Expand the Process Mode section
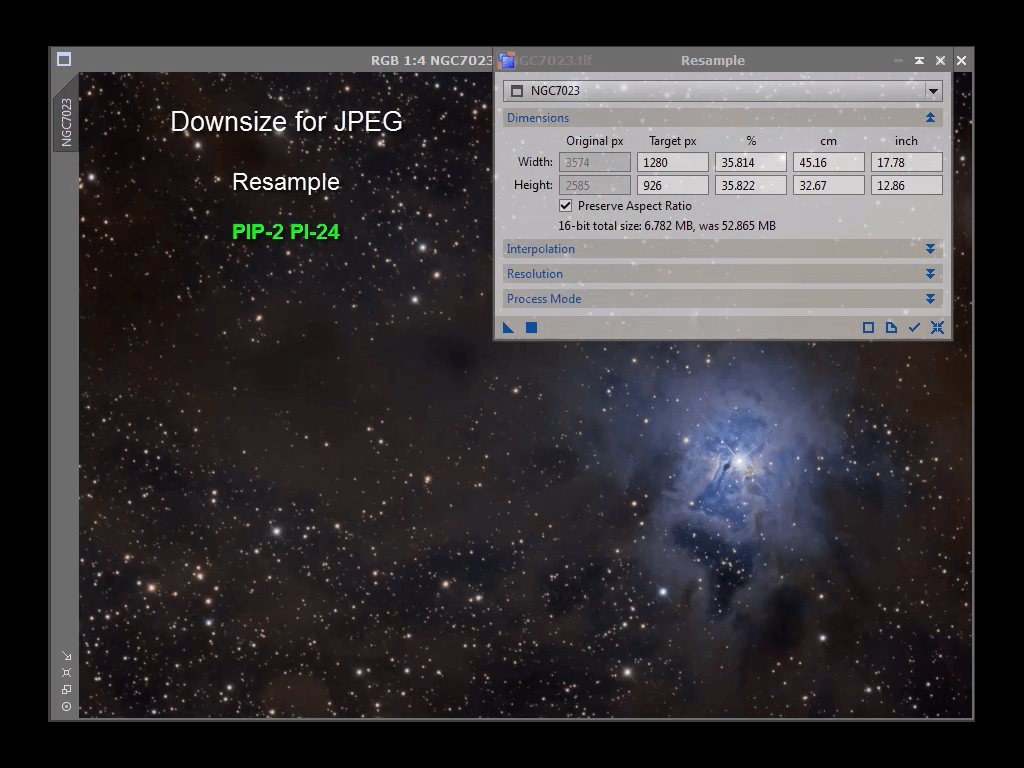The height and width of the screenshot is (768, 1024). click(x=930, y=299)
